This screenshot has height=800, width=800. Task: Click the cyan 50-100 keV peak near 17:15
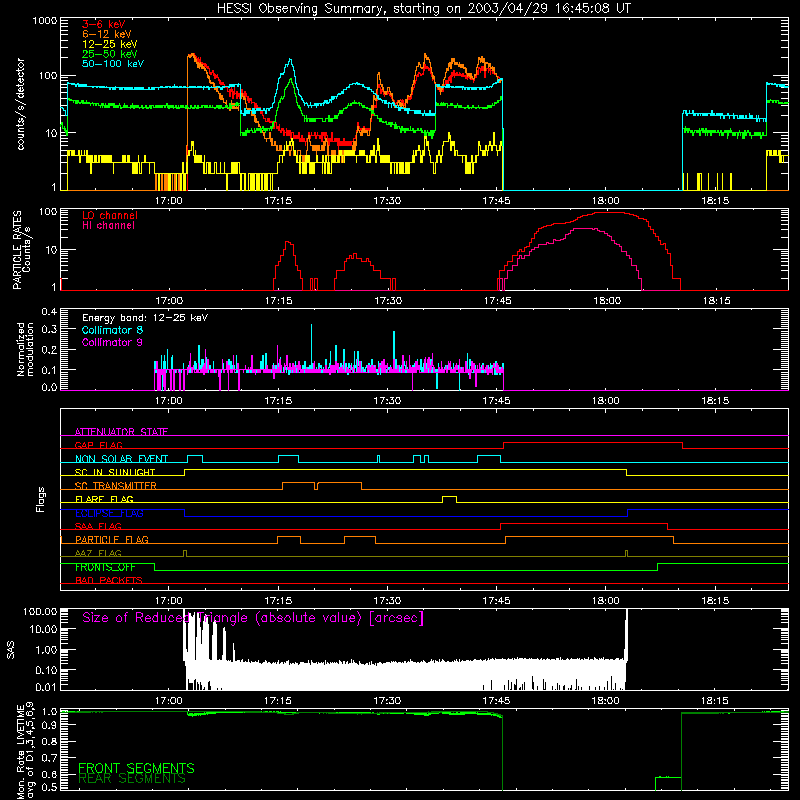(290, 61)
